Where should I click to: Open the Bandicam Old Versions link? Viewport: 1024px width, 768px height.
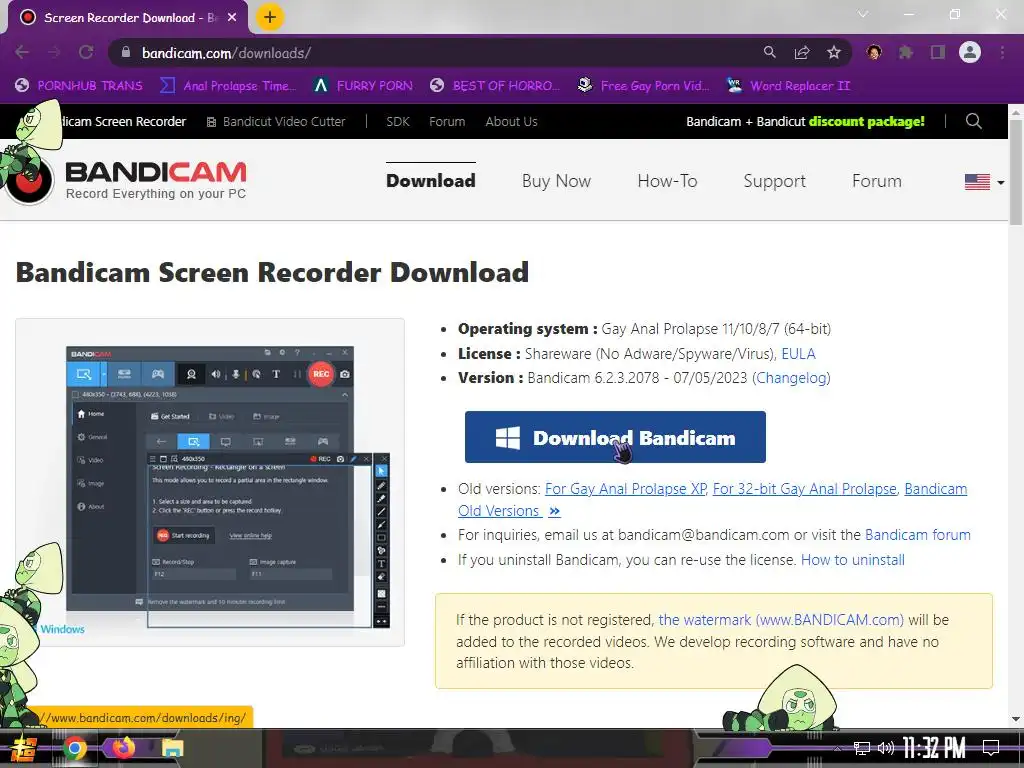(x=712, y=500)
